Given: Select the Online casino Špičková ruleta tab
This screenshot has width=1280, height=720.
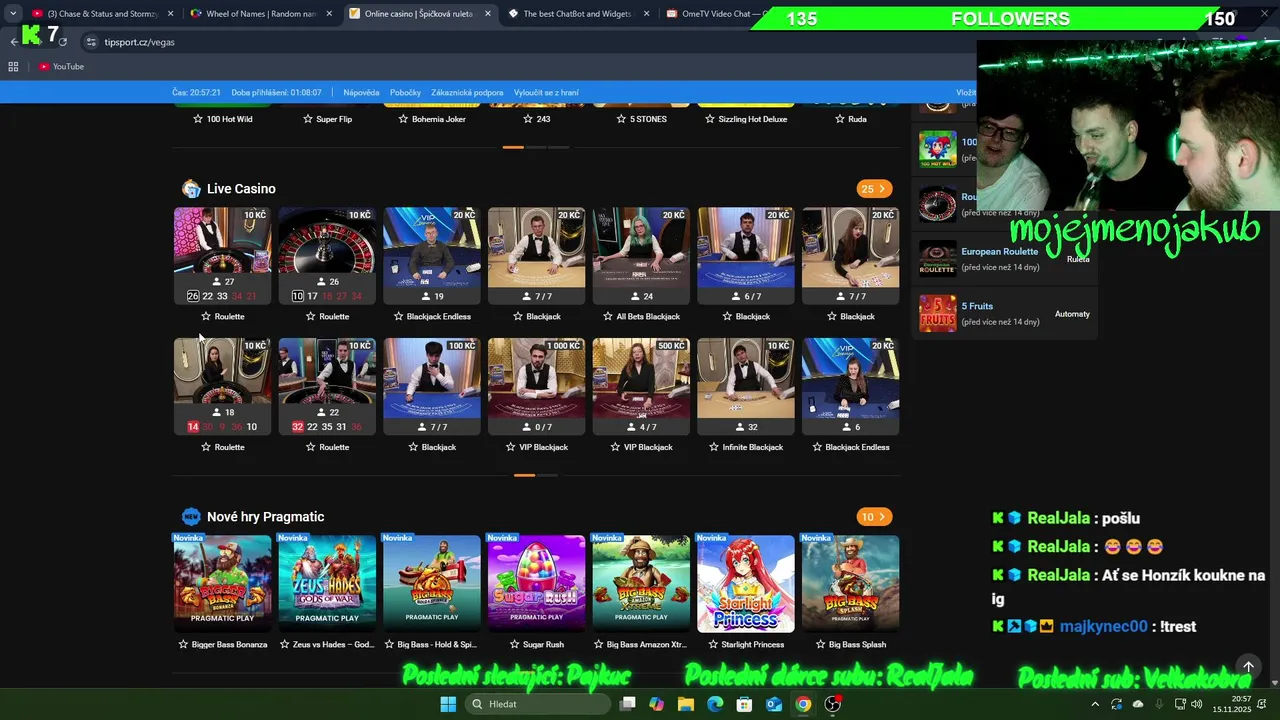Looking at the screenshot, I should (418, 14).
